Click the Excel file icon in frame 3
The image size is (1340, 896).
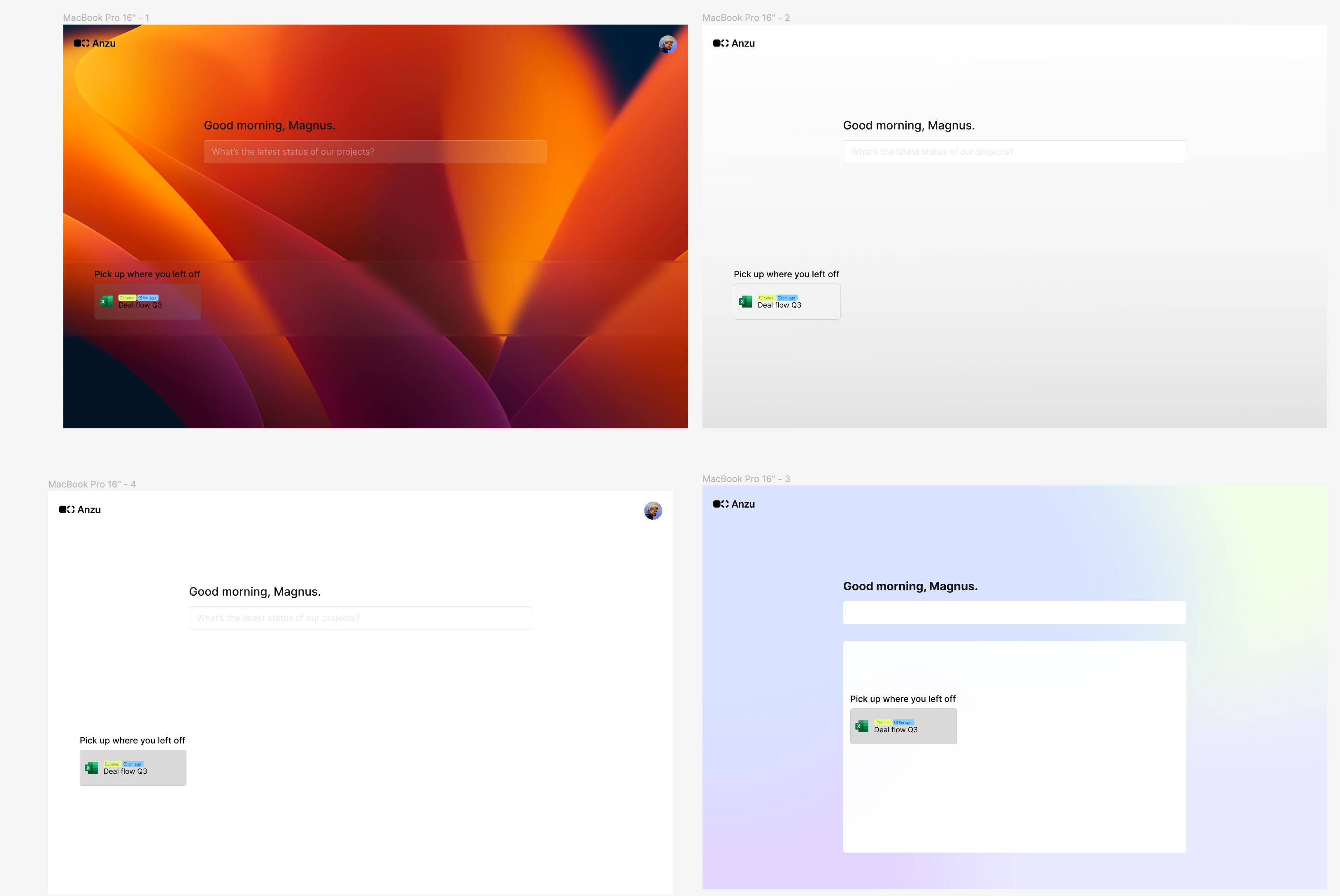pyautogui.click(x=862, y=726)
